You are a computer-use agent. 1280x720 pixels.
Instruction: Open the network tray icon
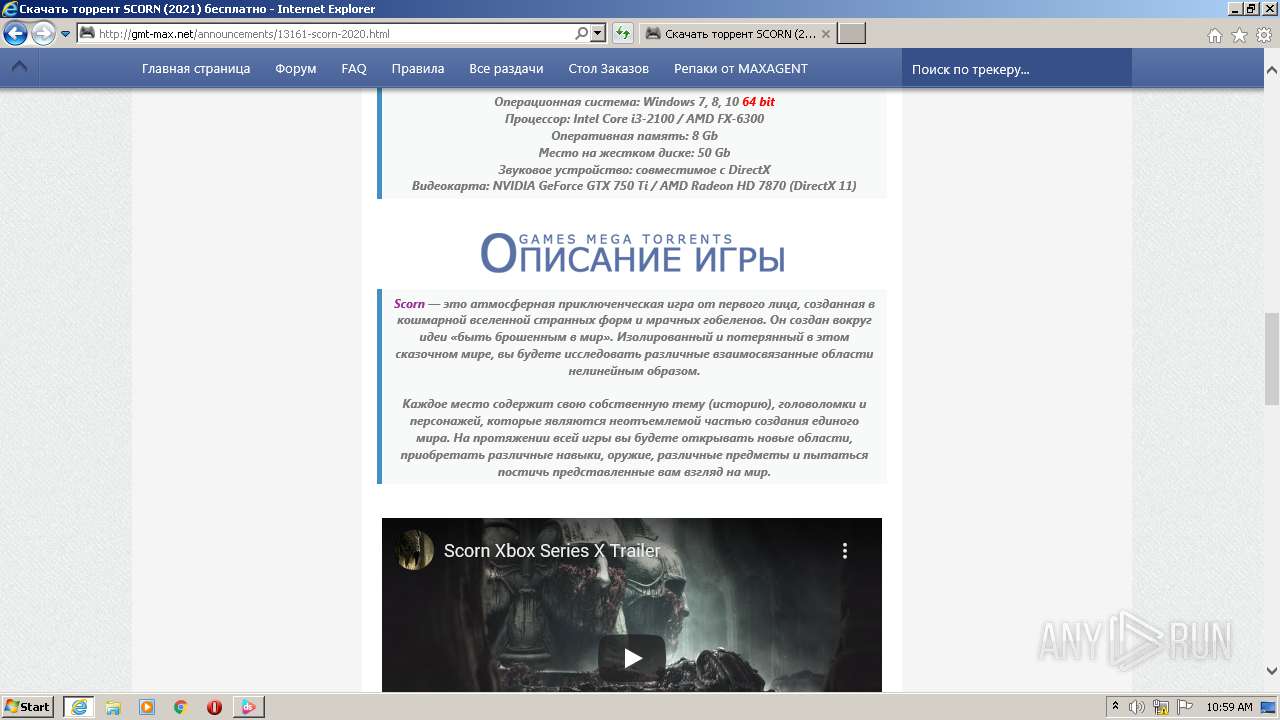[1161, 707]
